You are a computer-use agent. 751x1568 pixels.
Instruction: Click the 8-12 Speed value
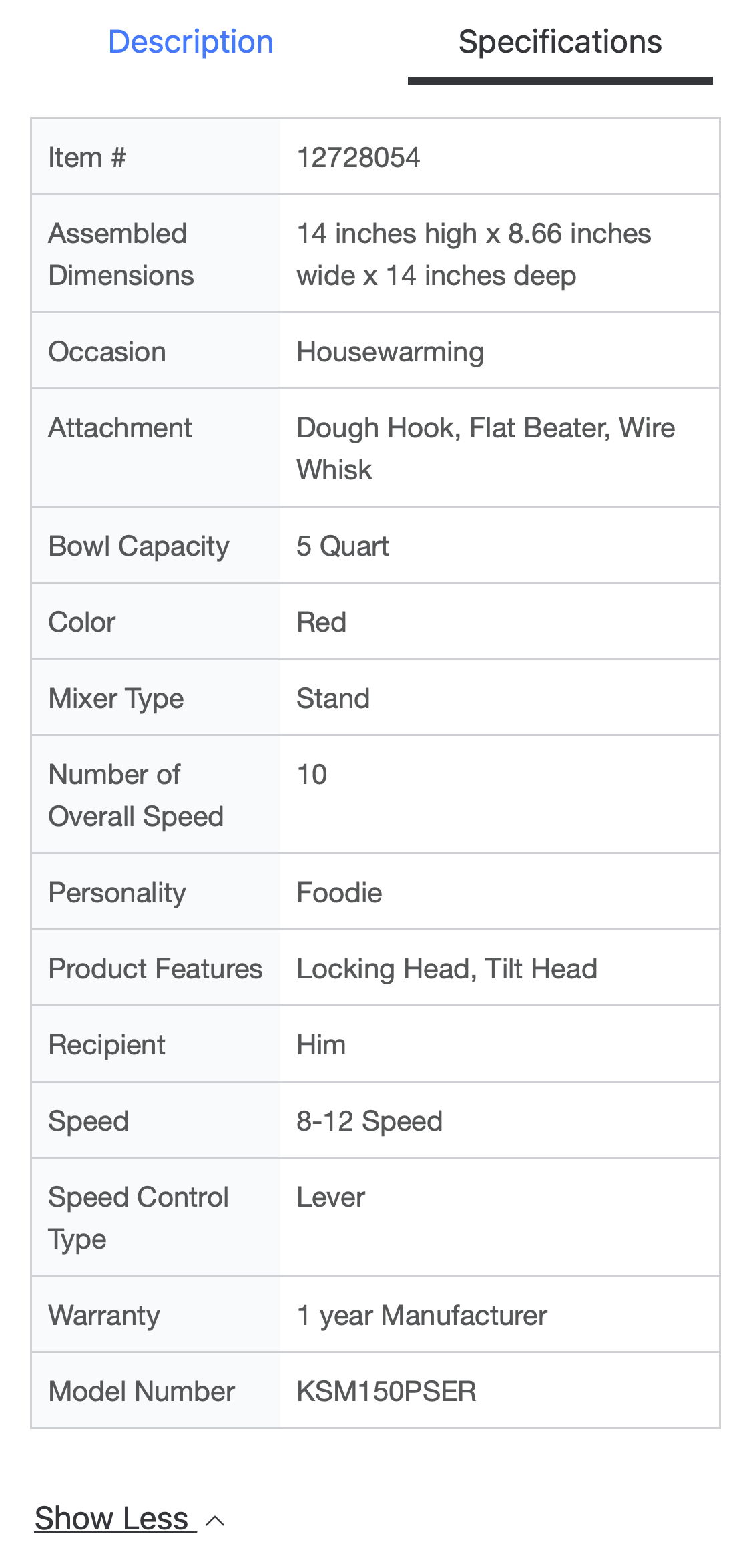coord(369,1121)
